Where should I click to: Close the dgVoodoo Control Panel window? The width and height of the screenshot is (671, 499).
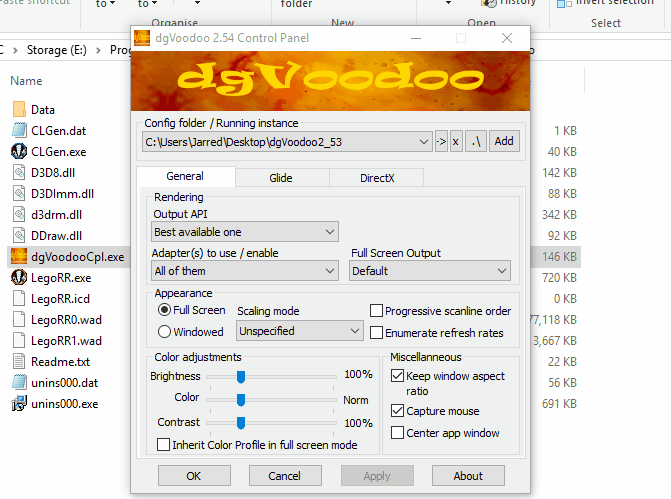pyautogui.click(x=507, y=38)
